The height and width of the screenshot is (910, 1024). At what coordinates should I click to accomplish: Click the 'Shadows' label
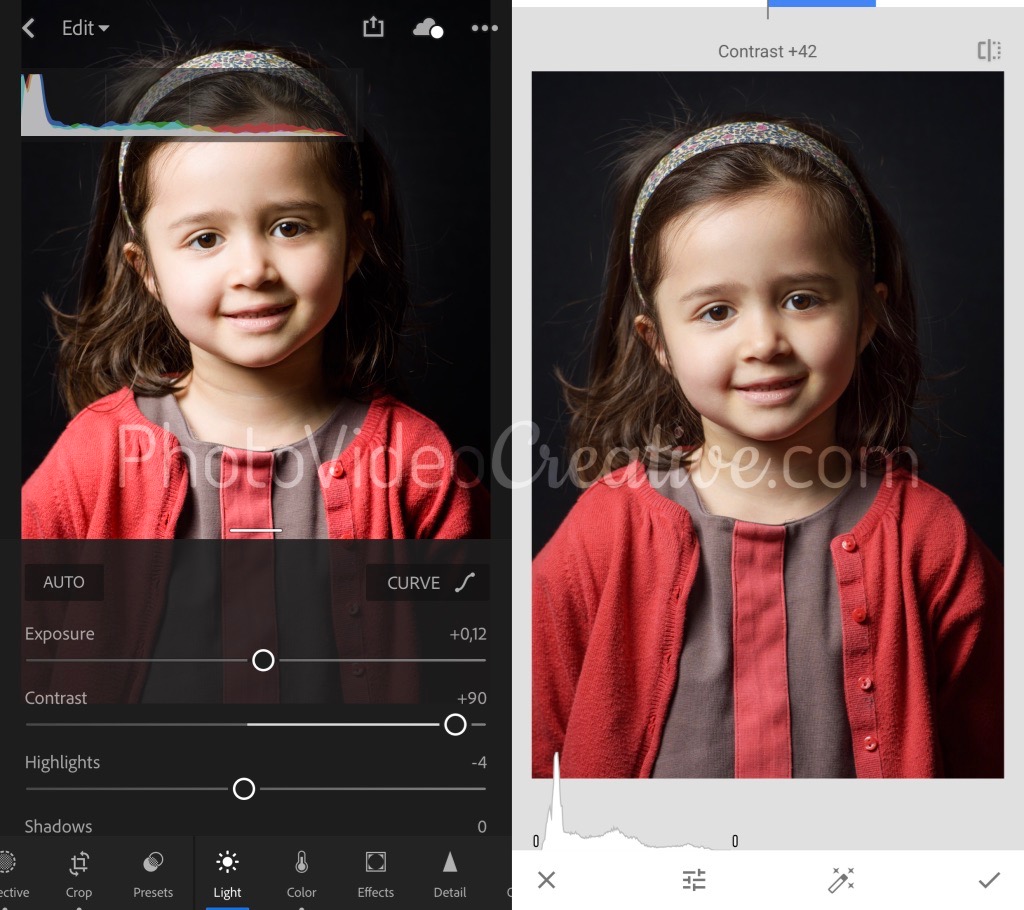(x=58, y=826)
